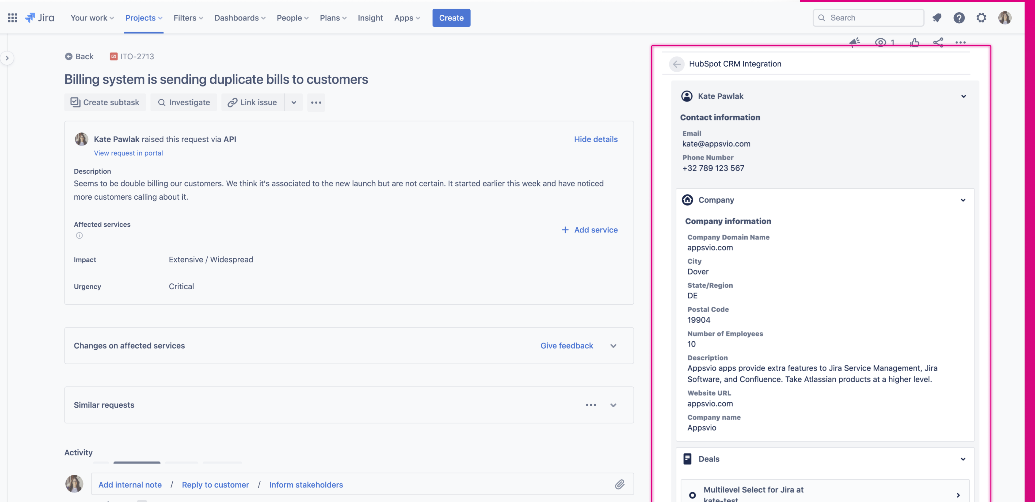Open Insight in top navigation

point(370,18)
